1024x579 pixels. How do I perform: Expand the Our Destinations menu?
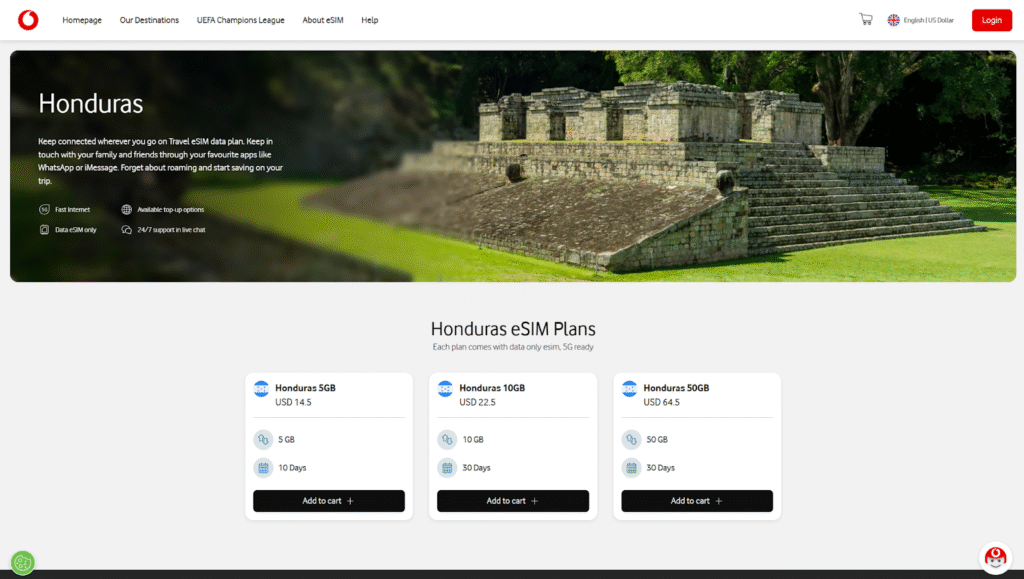pyautogui.click(x=148, y=19)
